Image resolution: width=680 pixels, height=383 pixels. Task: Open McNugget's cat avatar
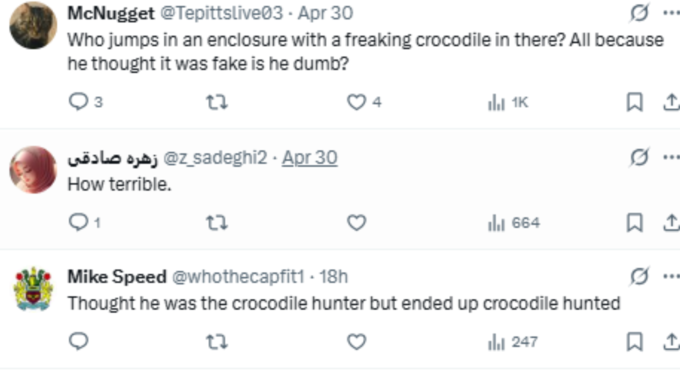pos(33,25)
